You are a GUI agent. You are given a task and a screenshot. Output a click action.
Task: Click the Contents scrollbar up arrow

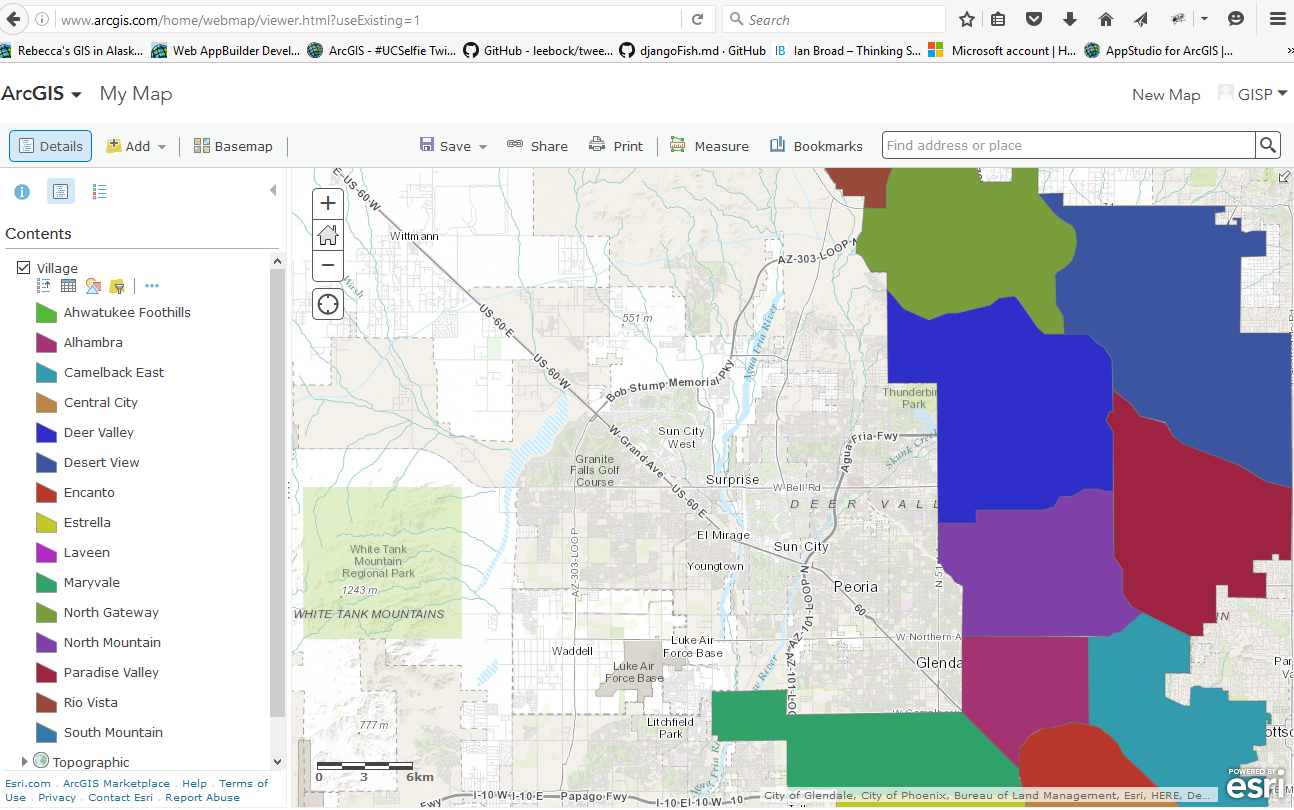tap(278, 261)
